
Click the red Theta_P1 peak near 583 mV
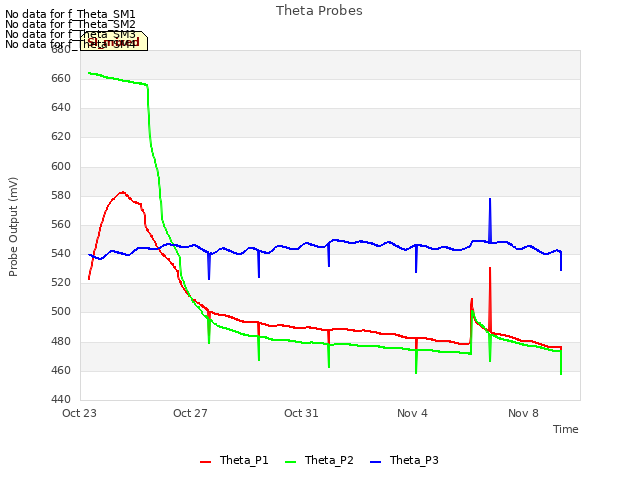[x=122, y=192]
